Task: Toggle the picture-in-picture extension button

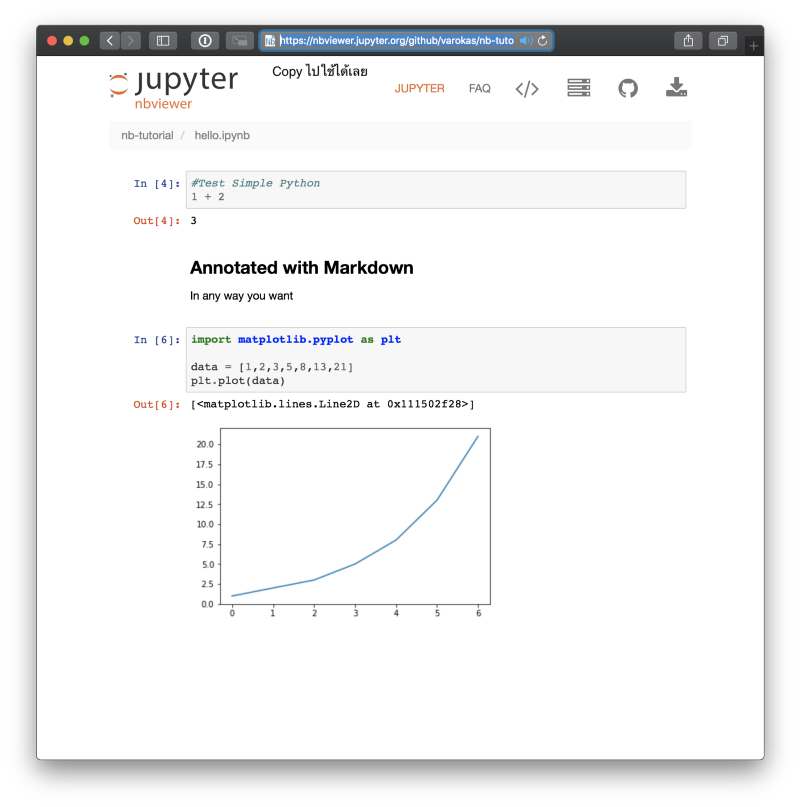Action: click(x=239, y=41)
